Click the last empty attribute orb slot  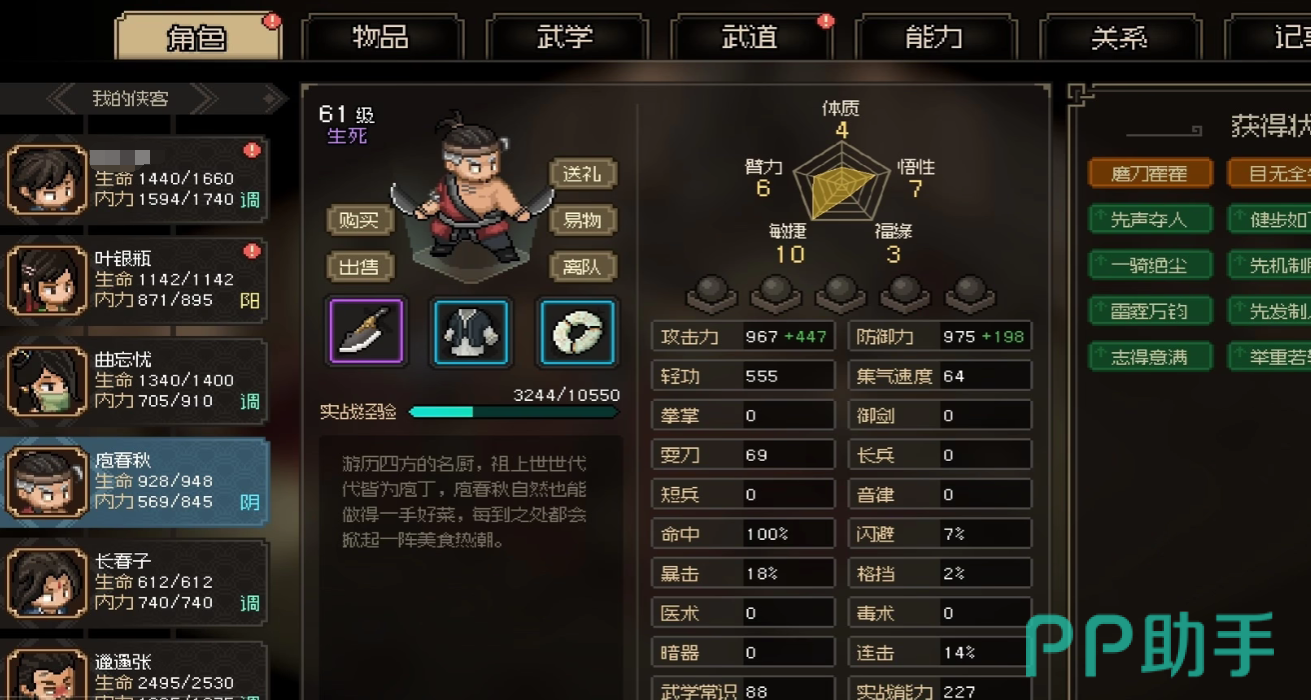point(970,292)
